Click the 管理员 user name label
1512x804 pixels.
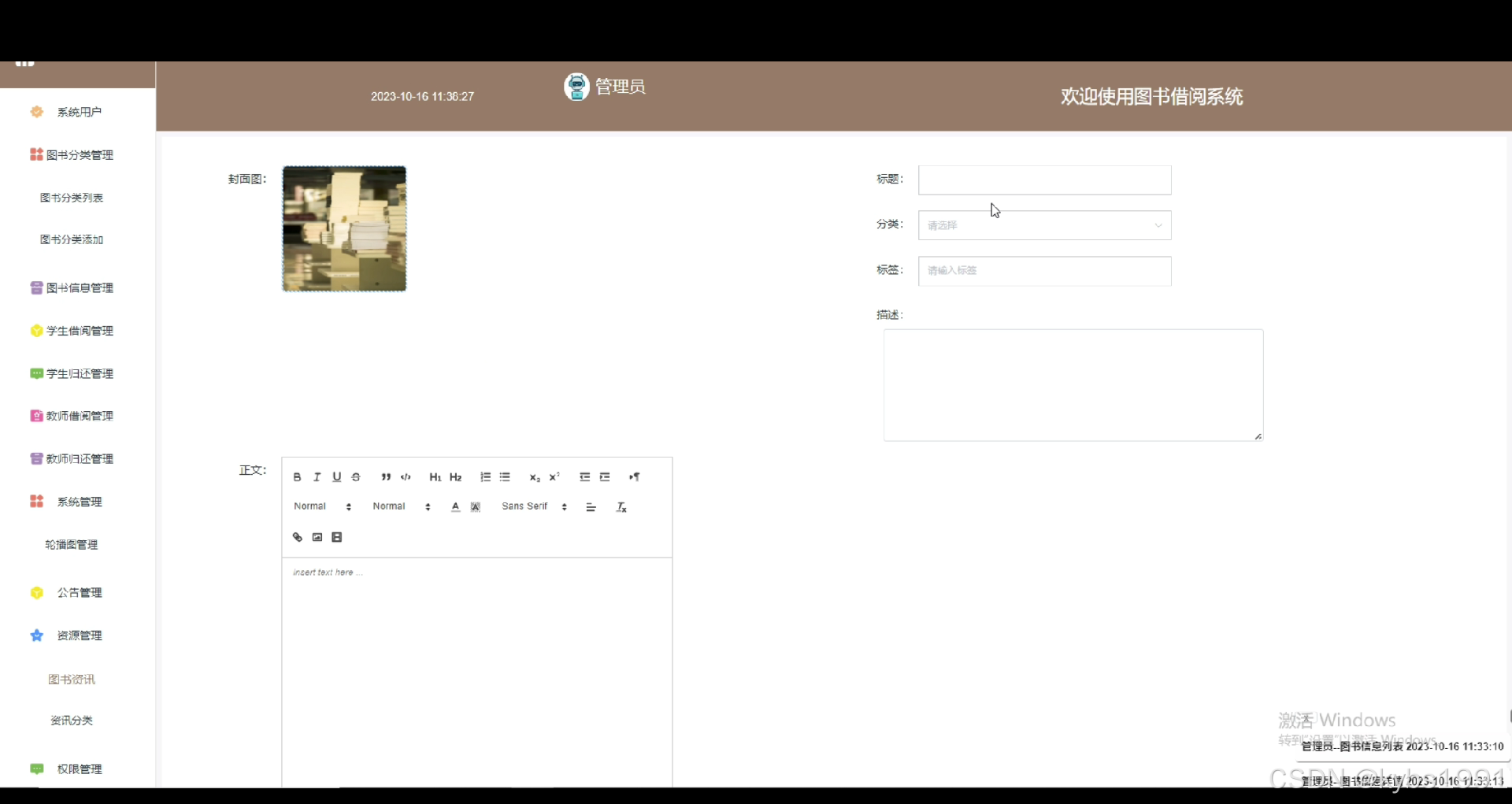click(621, 87)
